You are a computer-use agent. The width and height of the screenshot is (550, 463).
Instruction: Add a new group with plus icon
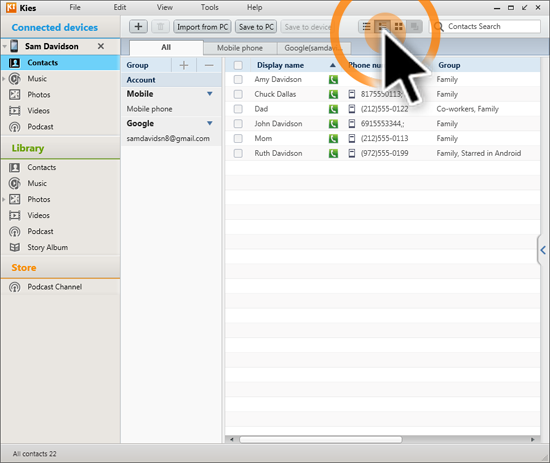click(184, 65)
